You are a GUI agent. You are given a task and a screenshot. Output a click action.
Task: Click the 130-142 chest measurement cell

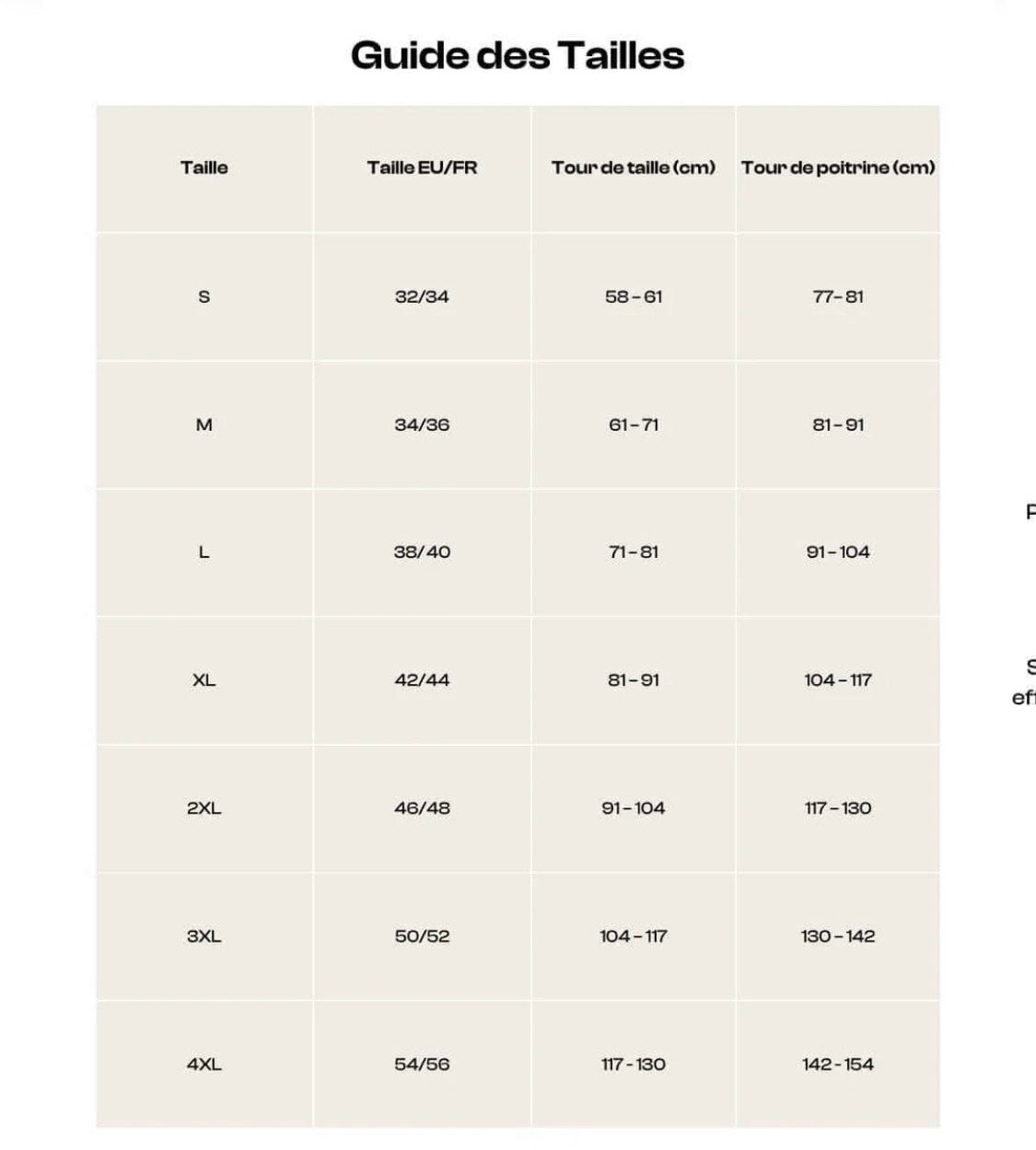pyautogui.click(x=838, y=936)
